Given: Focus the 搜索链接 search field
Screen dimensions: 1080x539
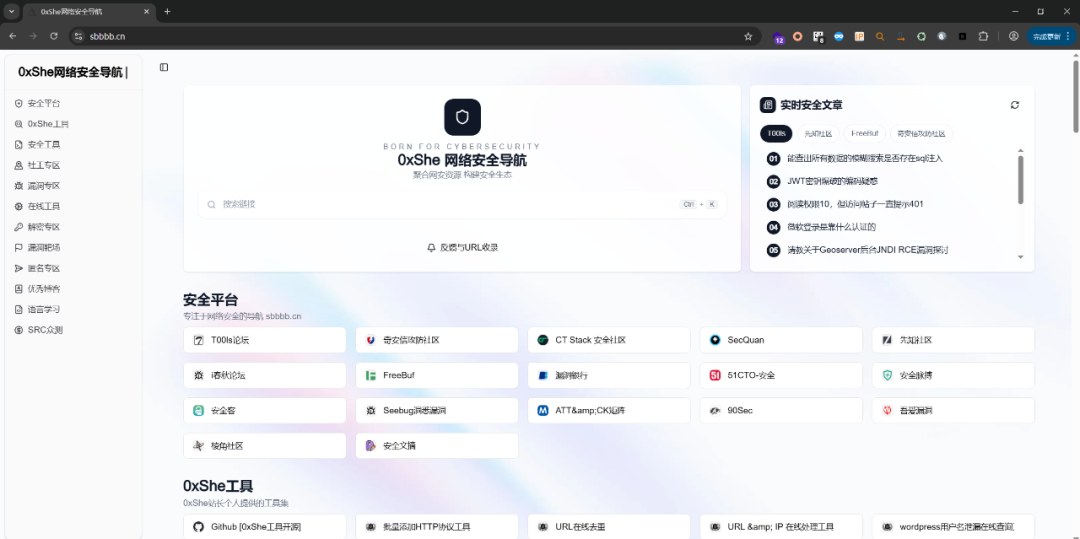Looking at the screenshot, I should click(x=462, y=204).
